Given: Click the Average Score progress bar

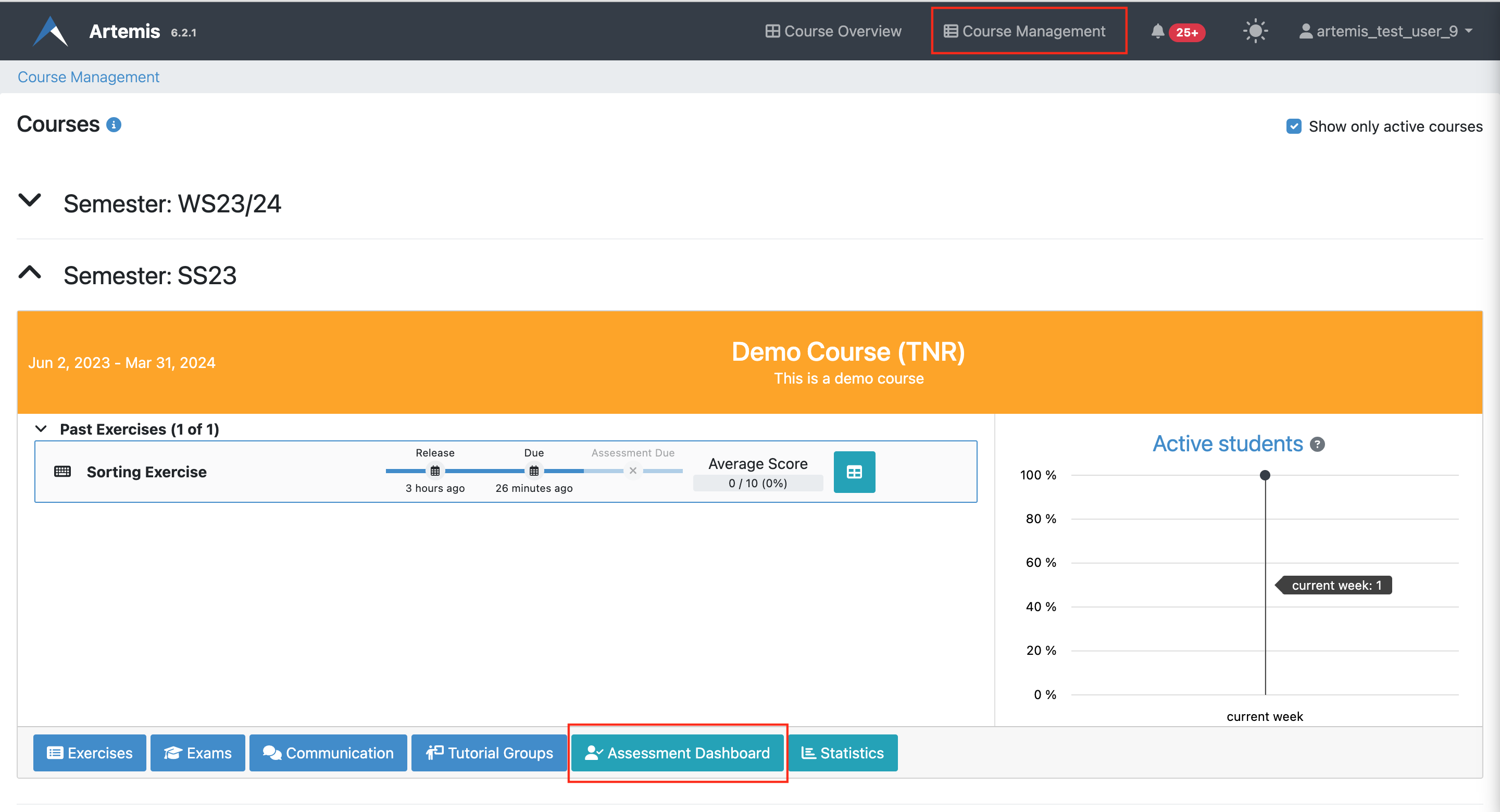Looking at the screenshot, I should coord(758,483).
